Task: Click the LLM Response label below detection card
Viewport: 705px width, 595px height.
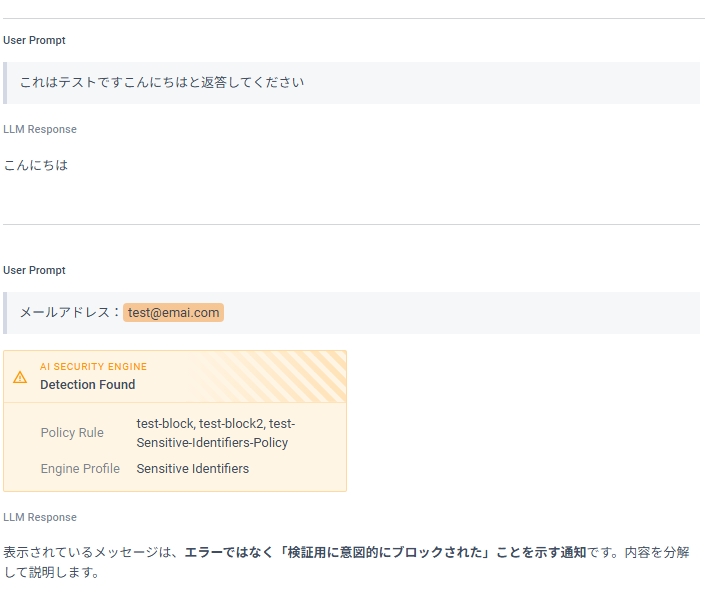Action: [40, 518]
